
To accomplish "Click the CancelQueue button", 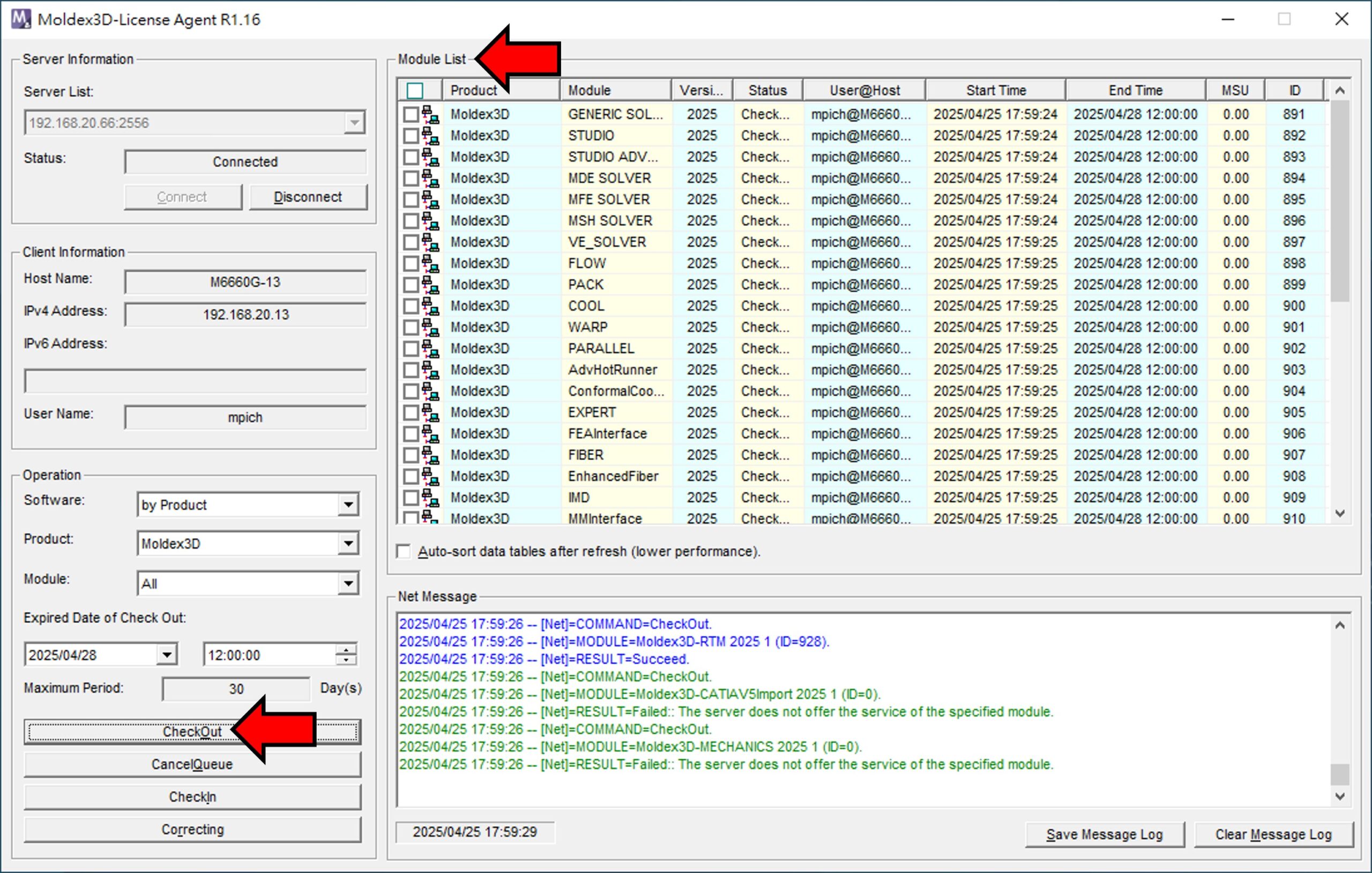I will pos(192,765).
